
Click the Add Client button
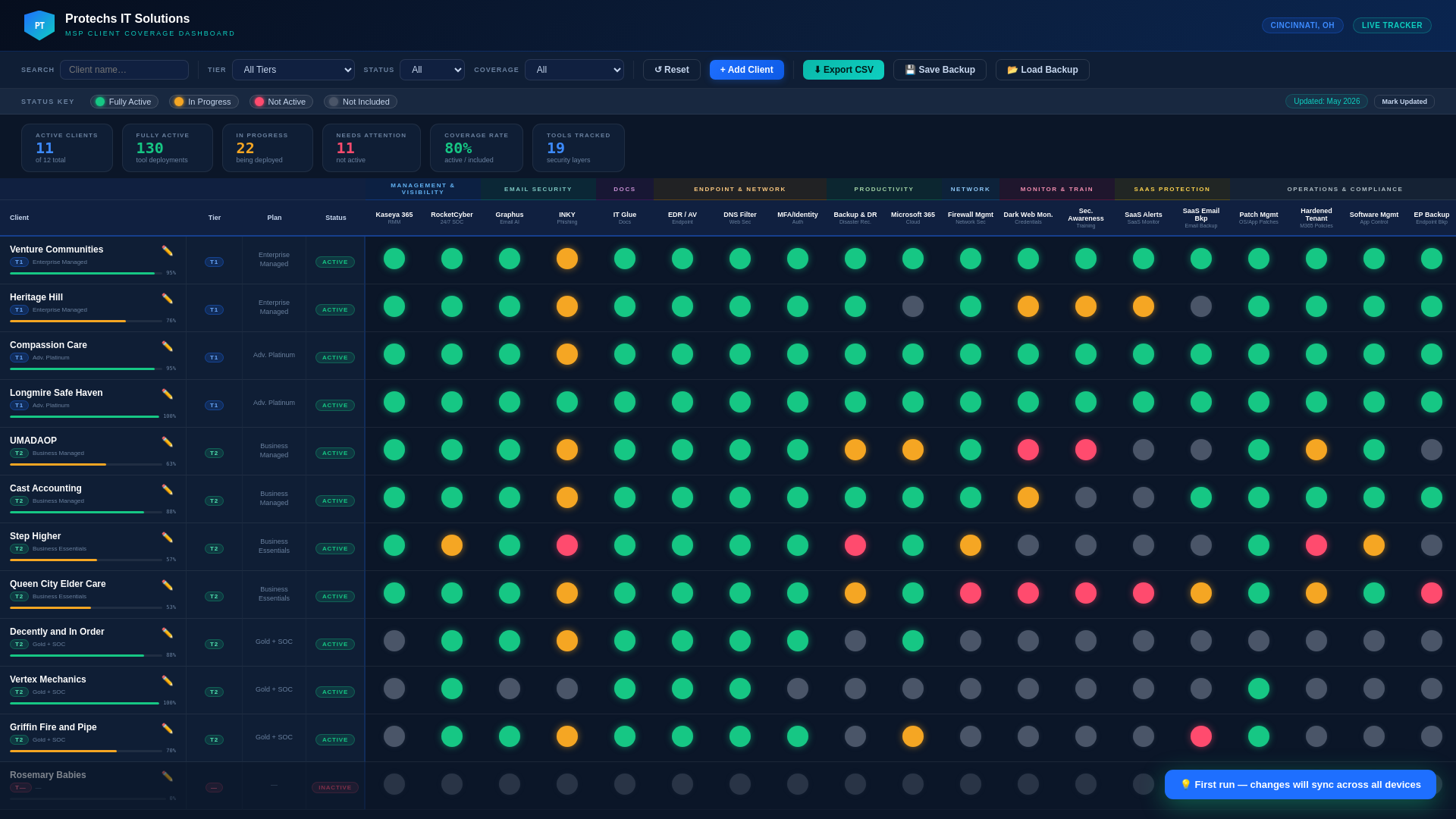click(x=747, y=70)
